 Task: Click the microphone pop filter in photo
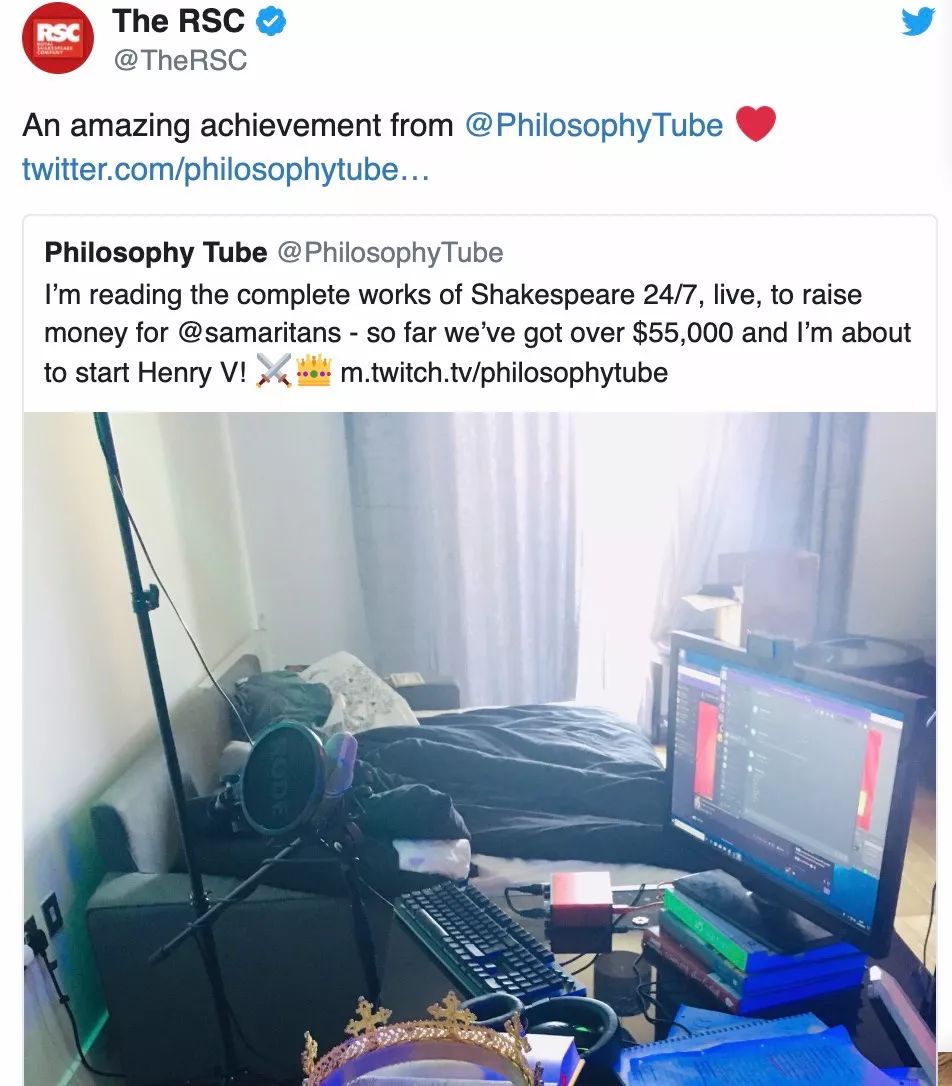coord(284,777)
